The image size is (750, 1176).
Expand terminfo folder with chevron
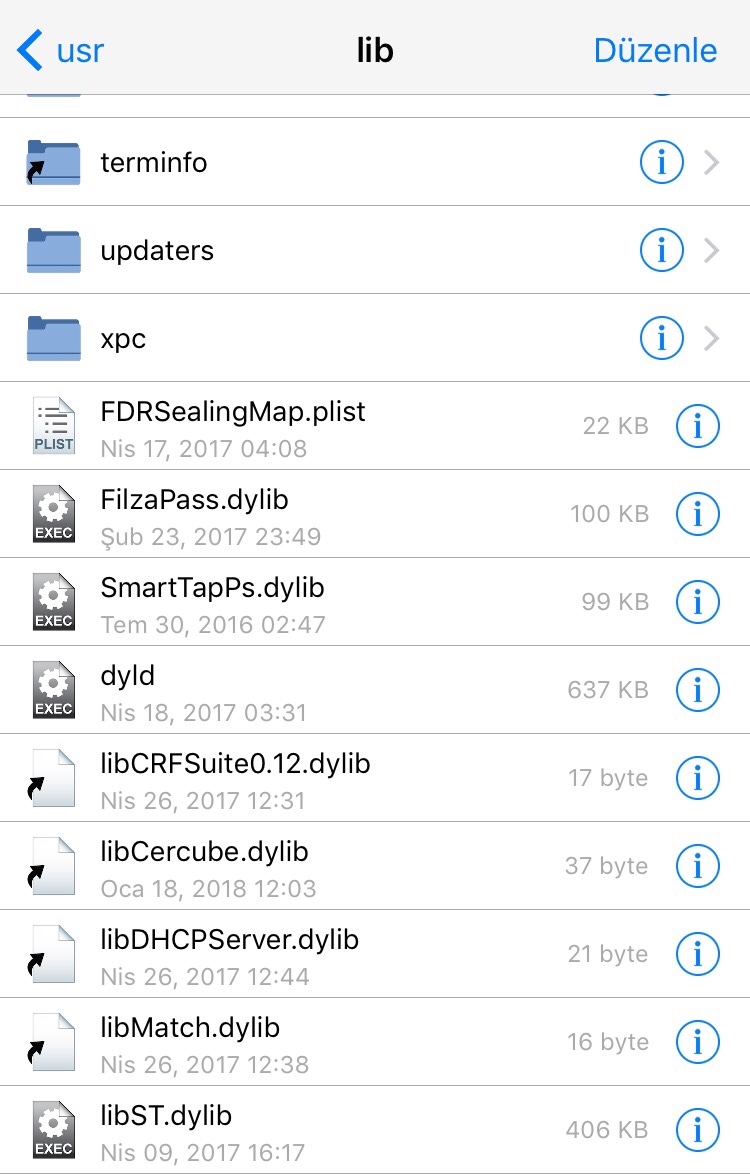712,162
